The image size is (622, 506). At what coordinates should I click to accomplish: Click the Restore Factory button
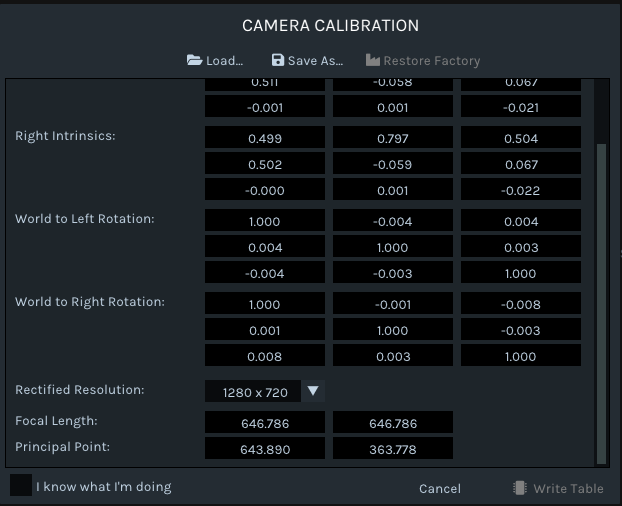[x=423, y=61]
